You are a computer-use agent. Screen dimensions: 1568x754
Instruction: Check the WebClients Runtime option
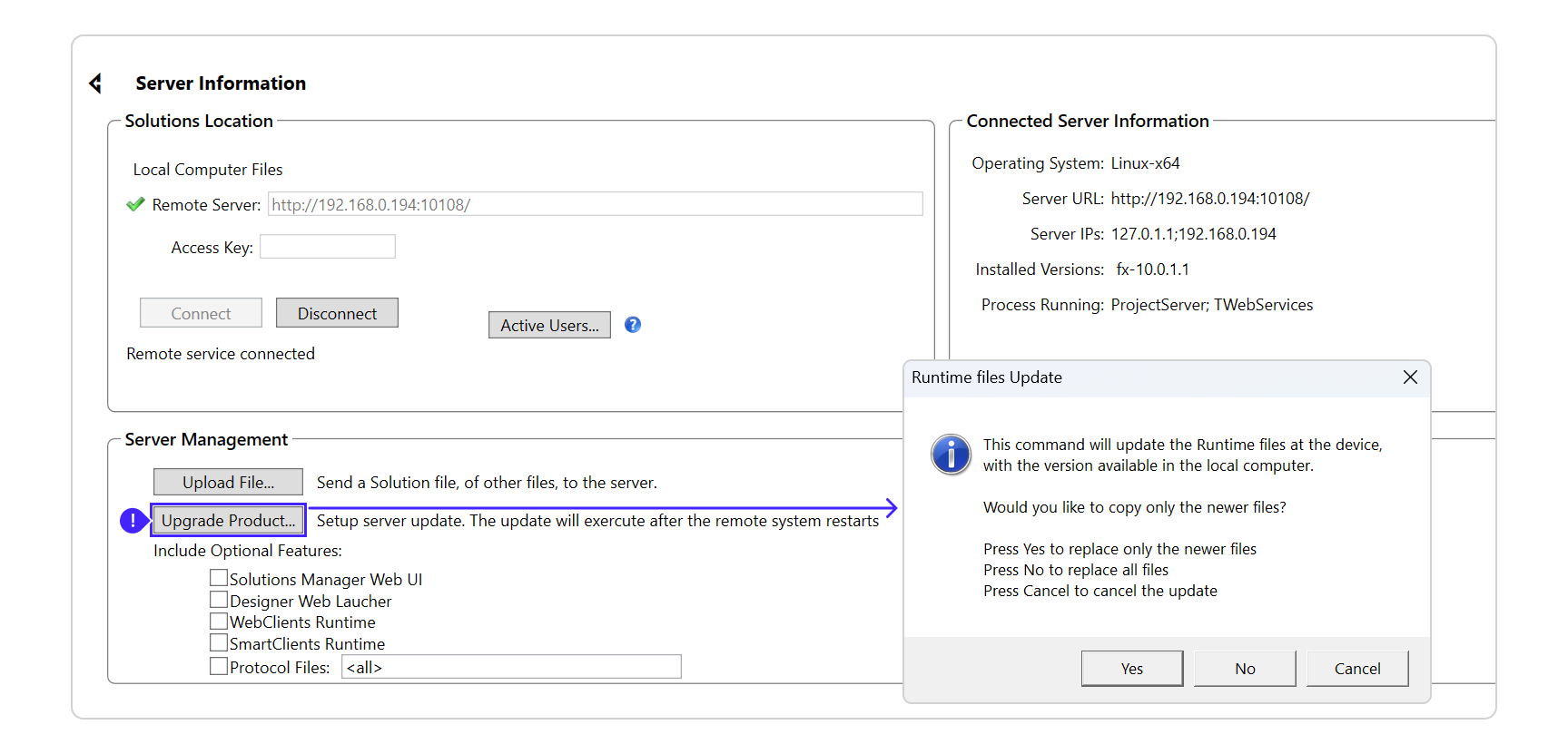219,622
